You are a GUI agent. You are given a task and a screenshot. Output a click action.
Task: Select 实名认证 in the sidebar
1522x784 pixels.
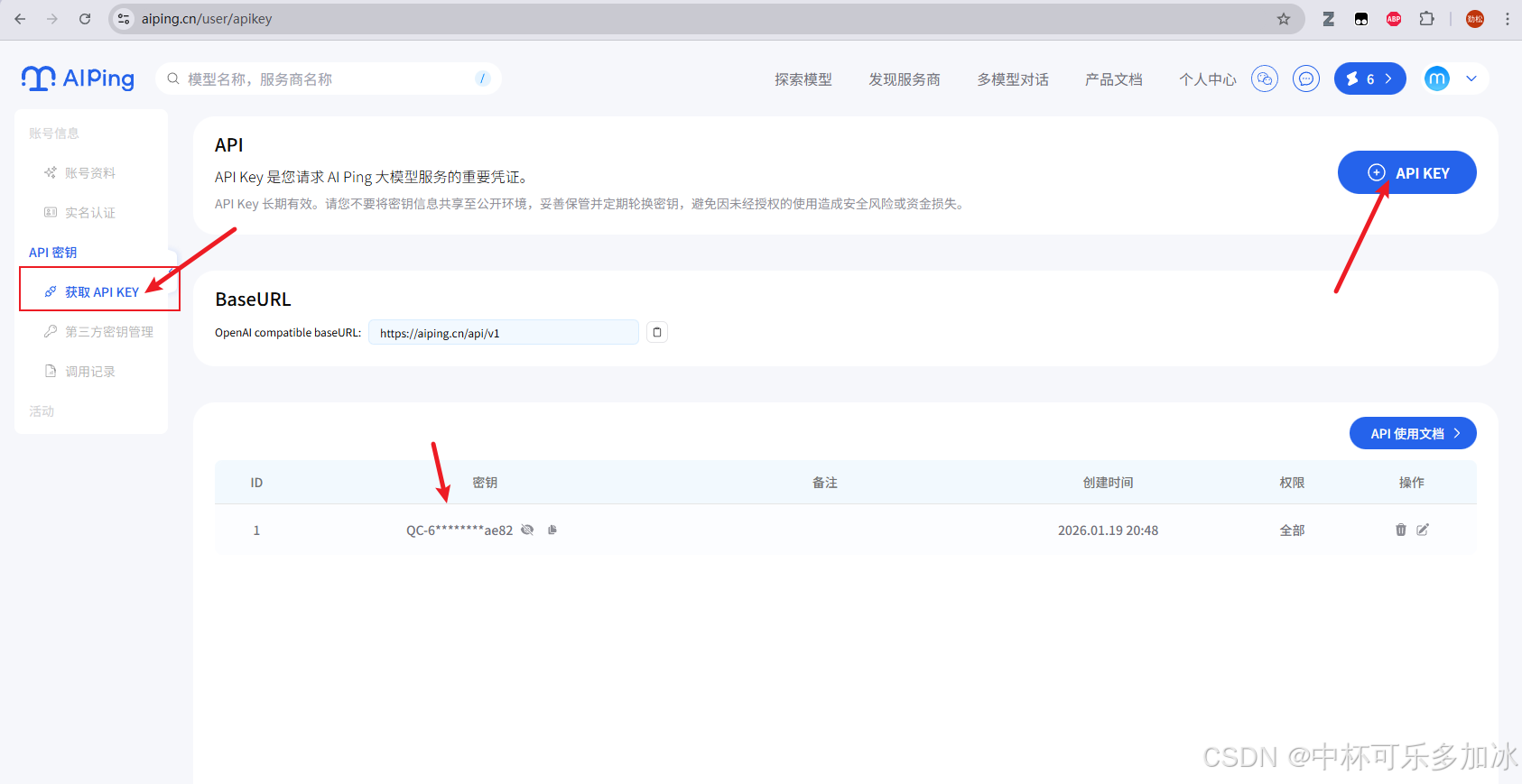tap(90, 213)
